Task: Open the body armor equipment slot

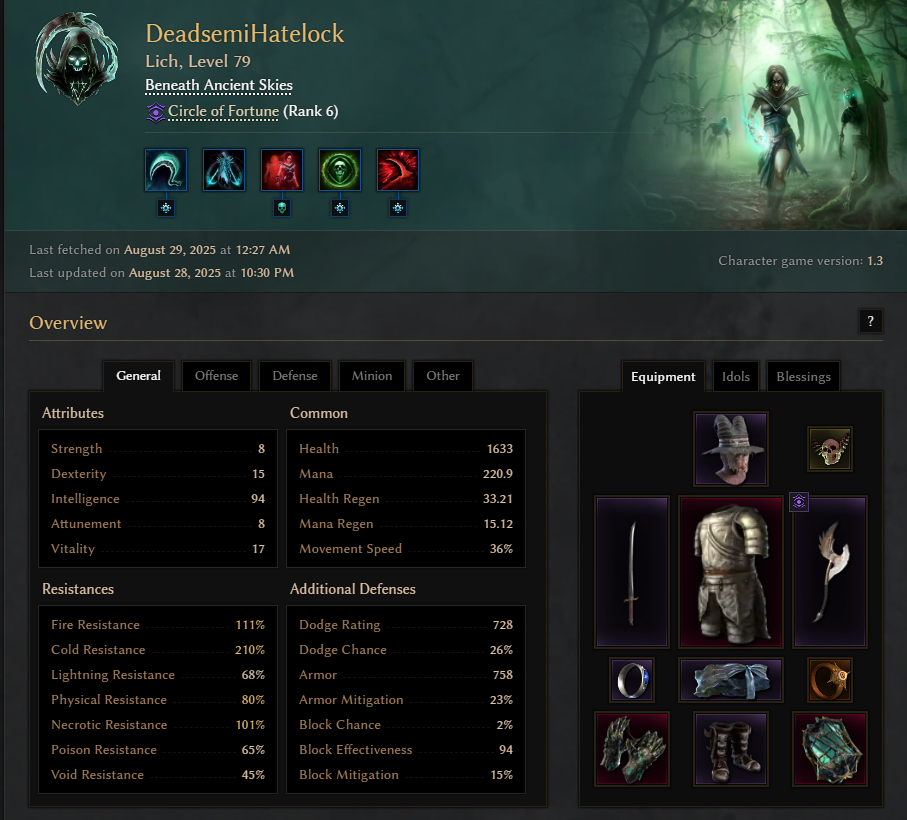Action: 731,571
